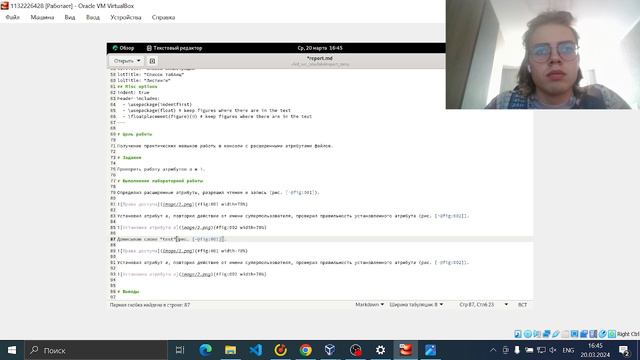
Task: Show hidden tray icons chevron
Action: pos(493,350)
